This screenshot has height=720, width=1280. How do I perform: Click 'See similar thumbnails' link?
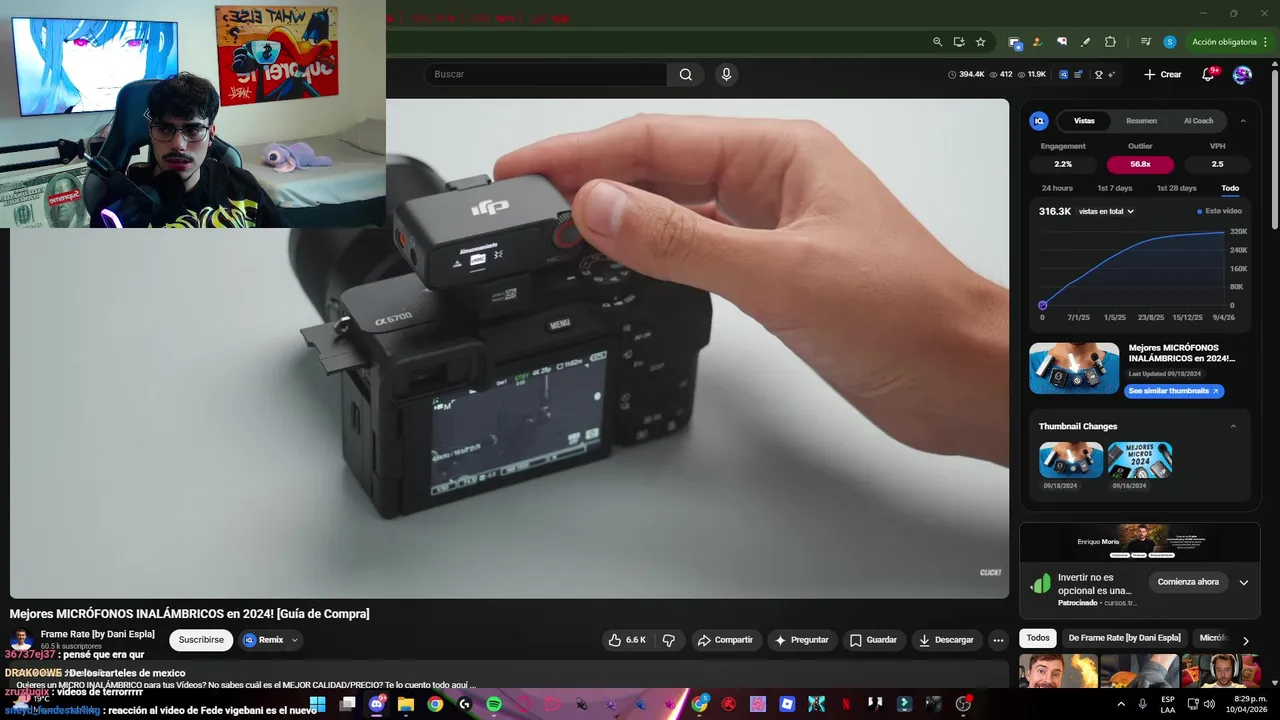[1174, 391]
